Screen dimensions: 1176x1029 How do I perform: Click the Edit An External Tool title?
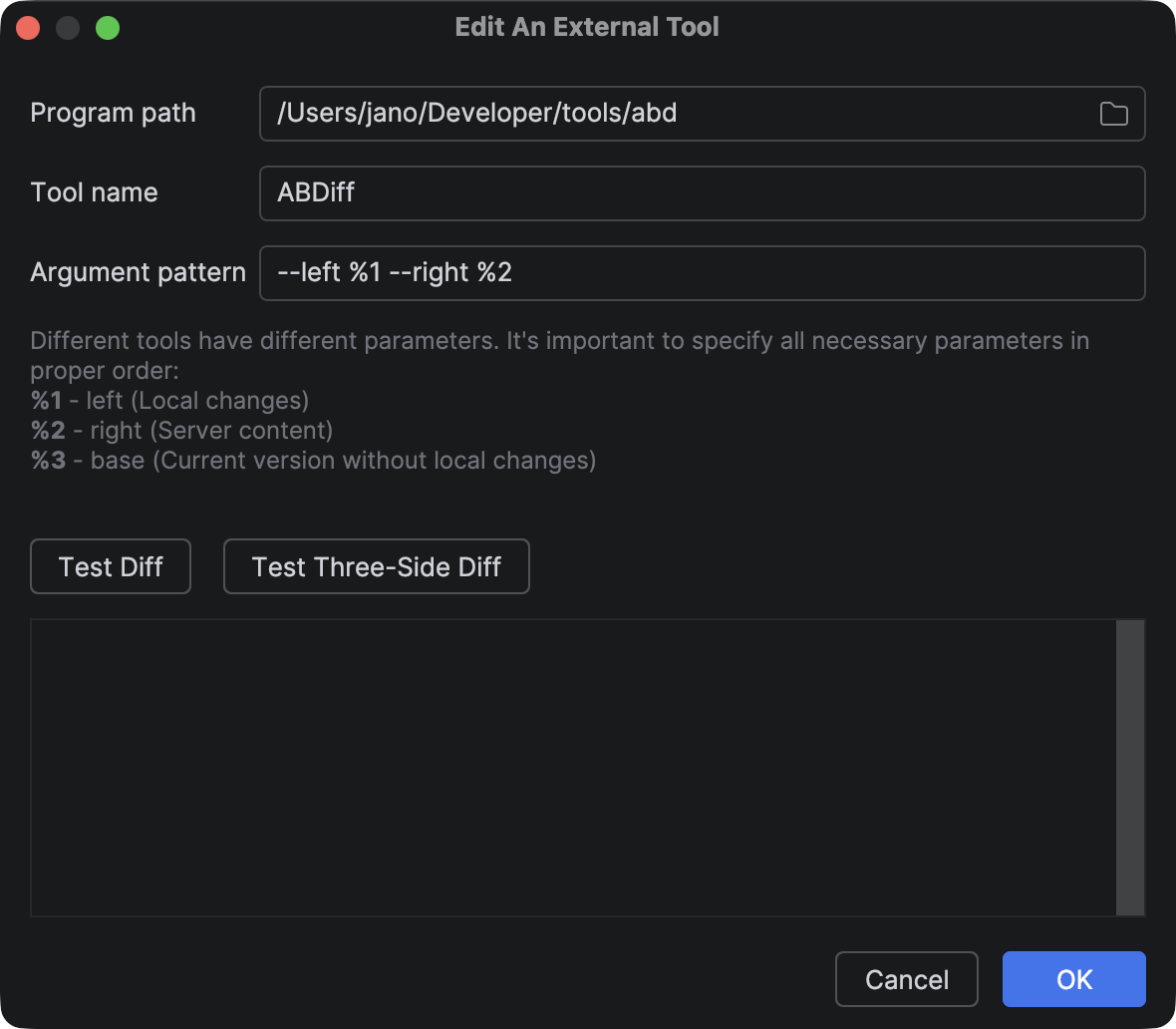click(x=587, y=27)
